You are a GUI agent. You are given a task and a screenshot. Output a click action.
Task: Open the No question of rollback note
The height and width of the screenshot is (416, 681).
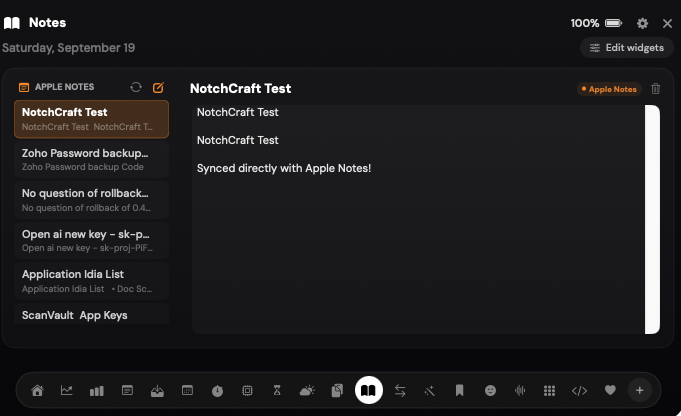(x=91, y=200)
